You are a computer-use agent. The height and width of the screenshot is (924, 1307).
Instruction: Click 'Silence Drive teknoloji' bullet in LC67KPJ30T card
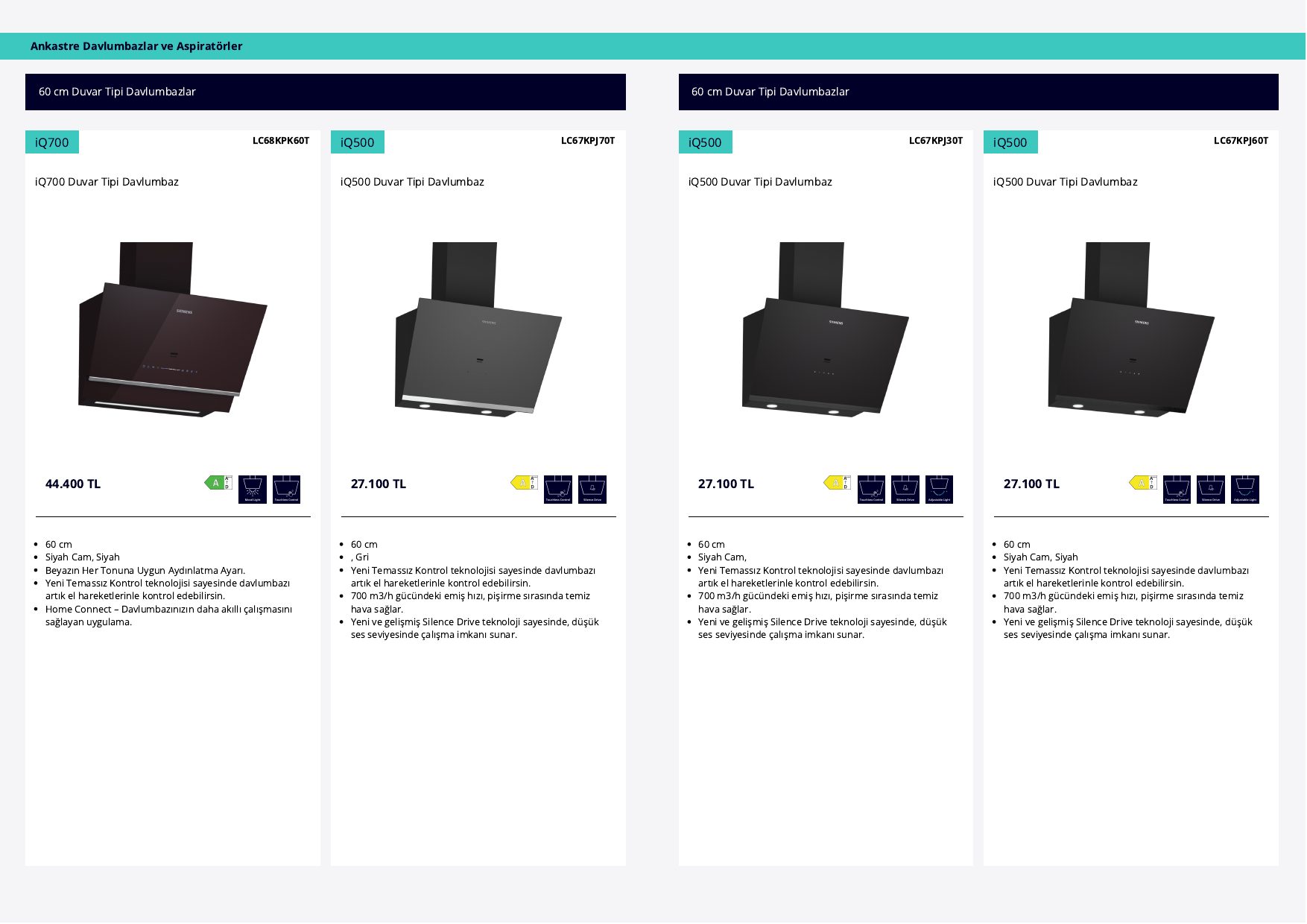[x=823, y=628]
